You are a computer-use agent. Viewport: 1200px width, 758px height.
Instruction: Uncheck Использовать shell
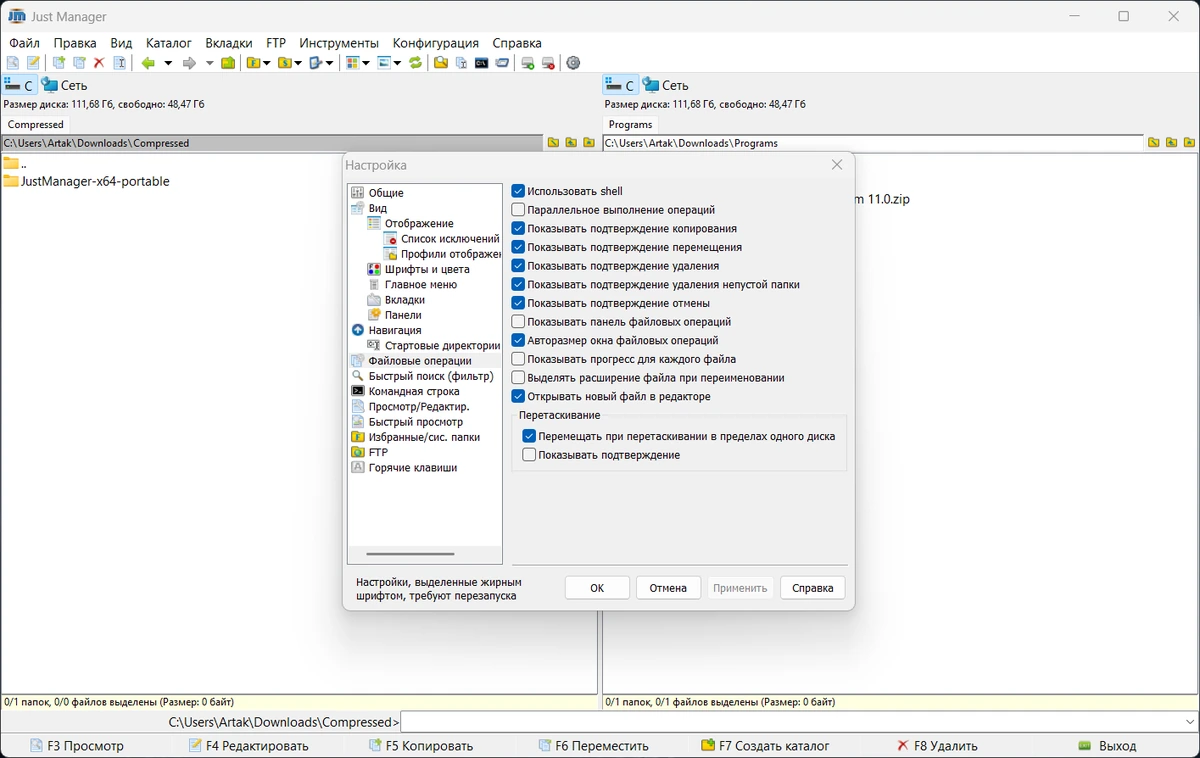tap(518, 191)
